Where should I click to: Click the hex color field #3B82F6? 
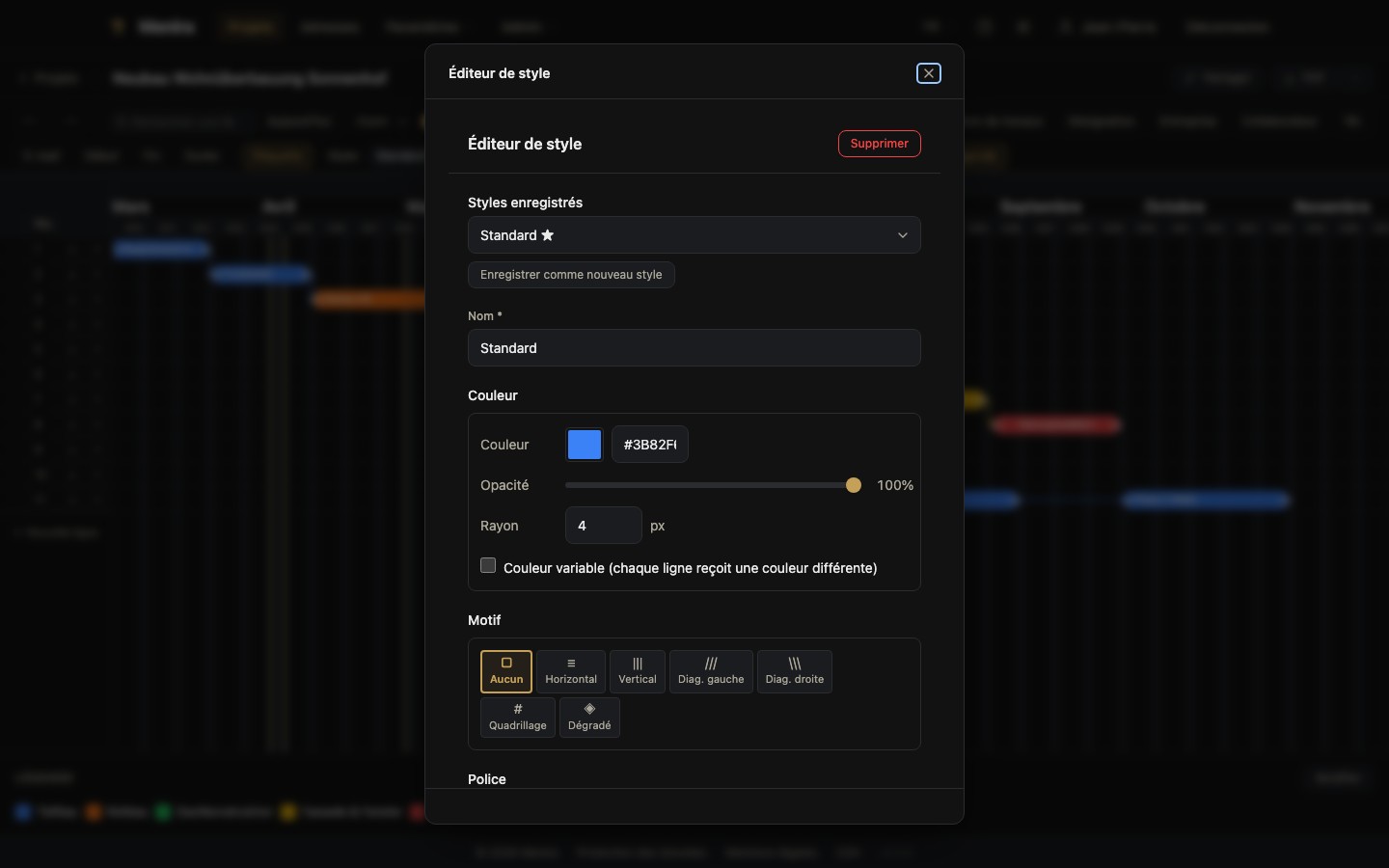click(650, 445)
